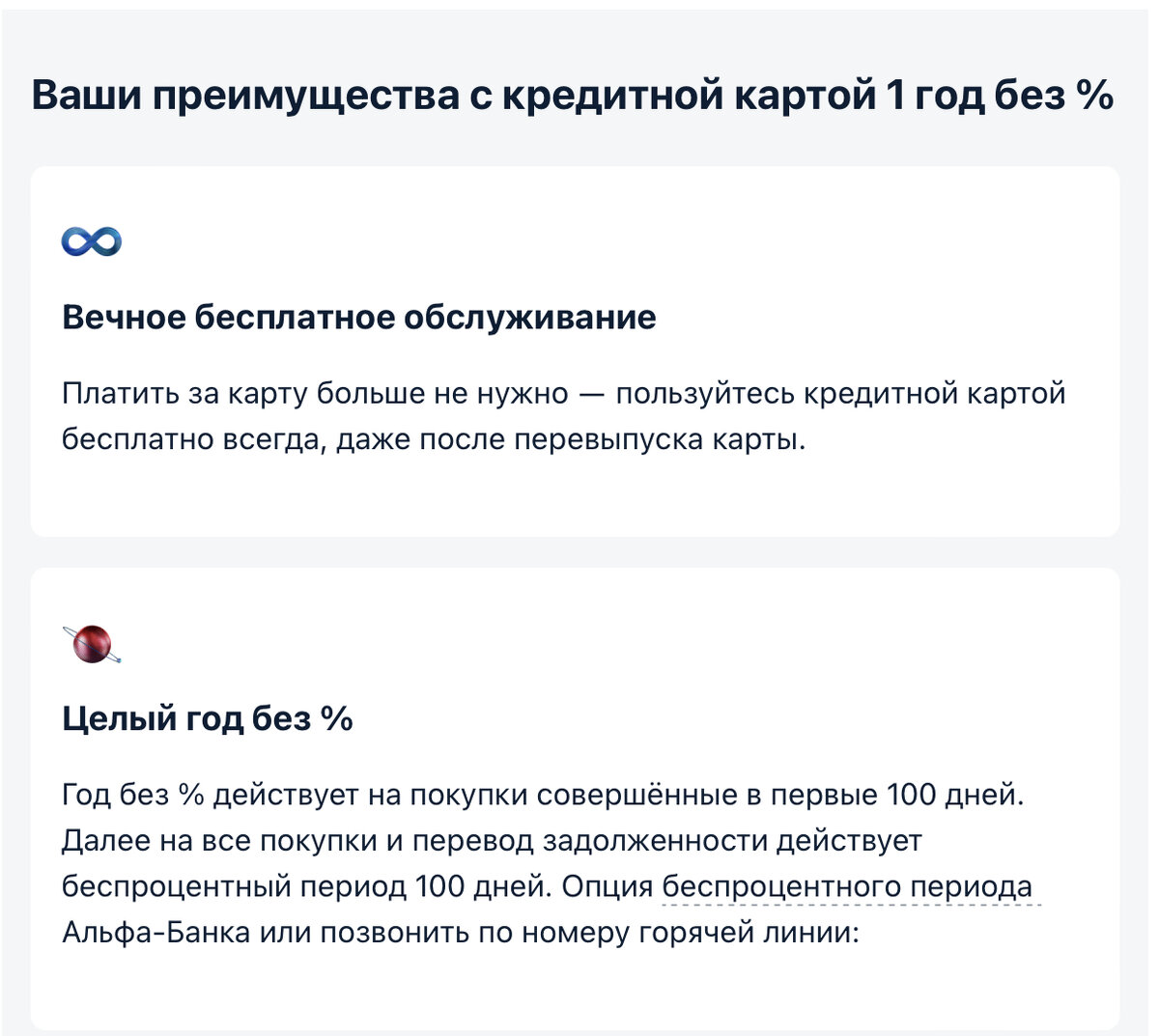This screenshot has height=1036, width=1159.
Task: Click the phrase «пользуйтесь кредитной картой»
Action: (x=841, y=394)
